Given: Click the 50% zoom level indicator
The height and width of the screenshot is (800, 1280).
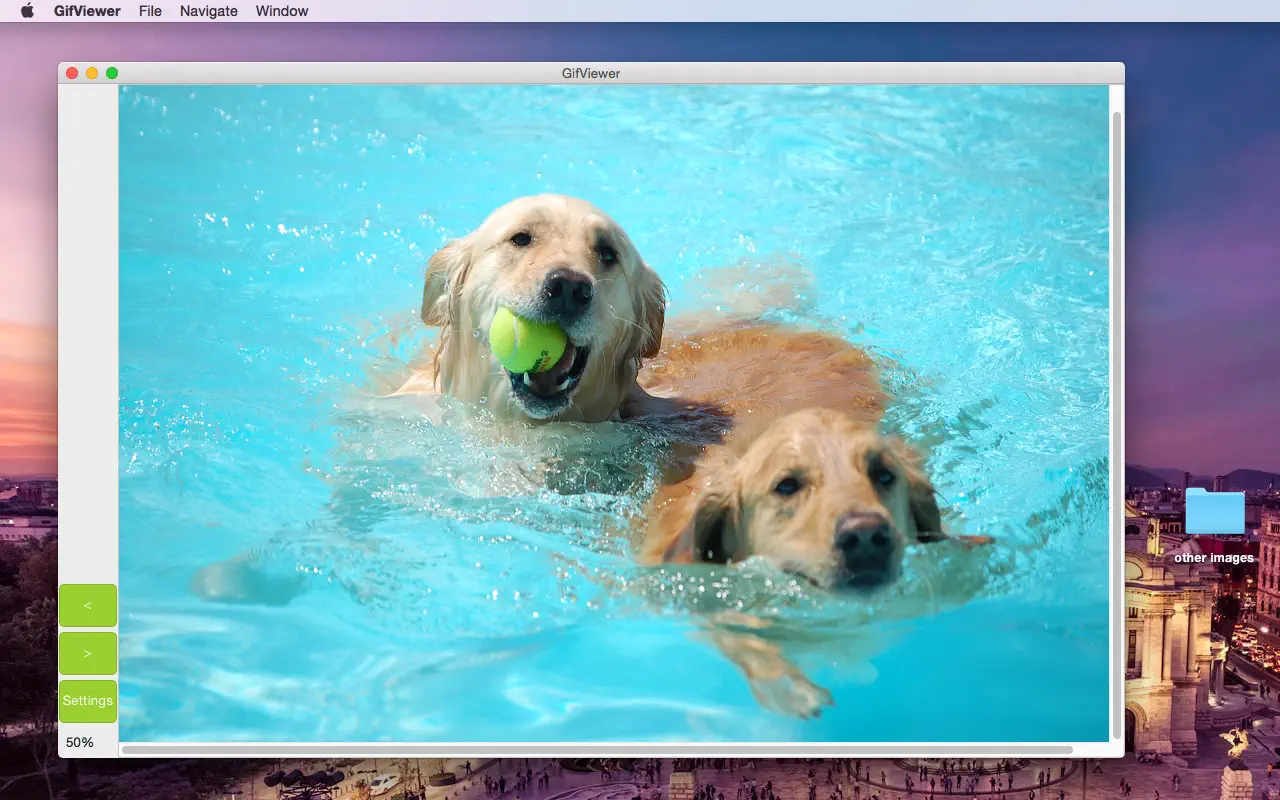Looking at the screenshot, I should tap(79, 742).
